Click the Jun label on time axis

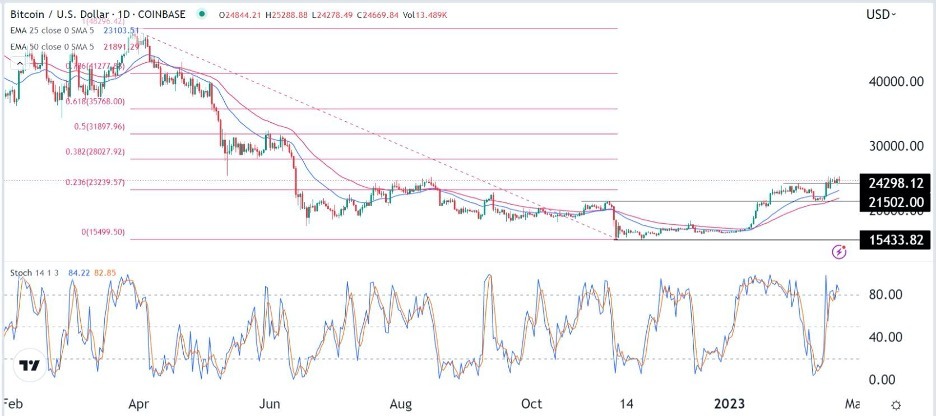point(272,405)
